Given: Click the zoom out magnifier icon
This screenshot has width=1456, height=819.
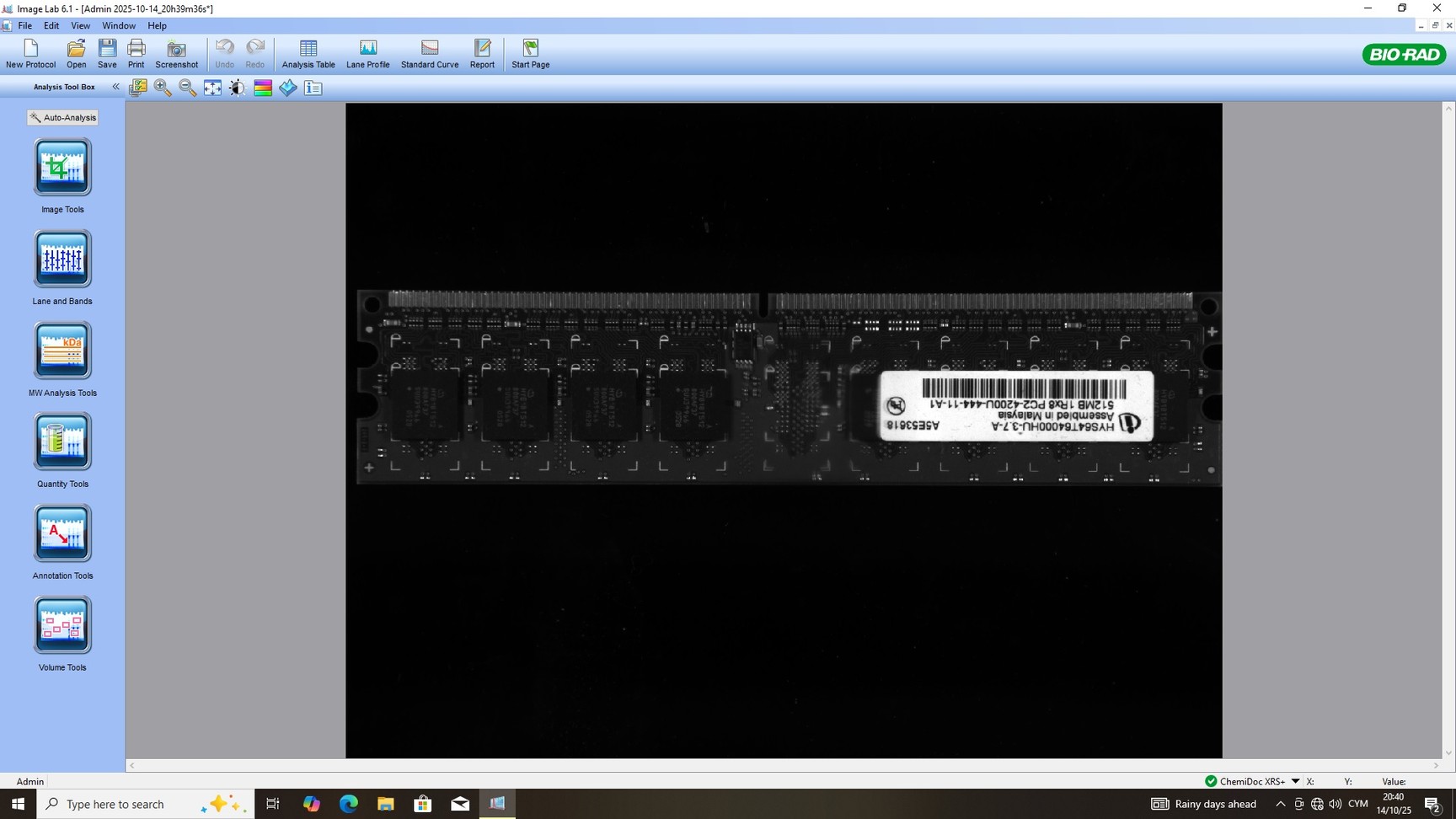Looking at the screenshot, I should (188, 88).
